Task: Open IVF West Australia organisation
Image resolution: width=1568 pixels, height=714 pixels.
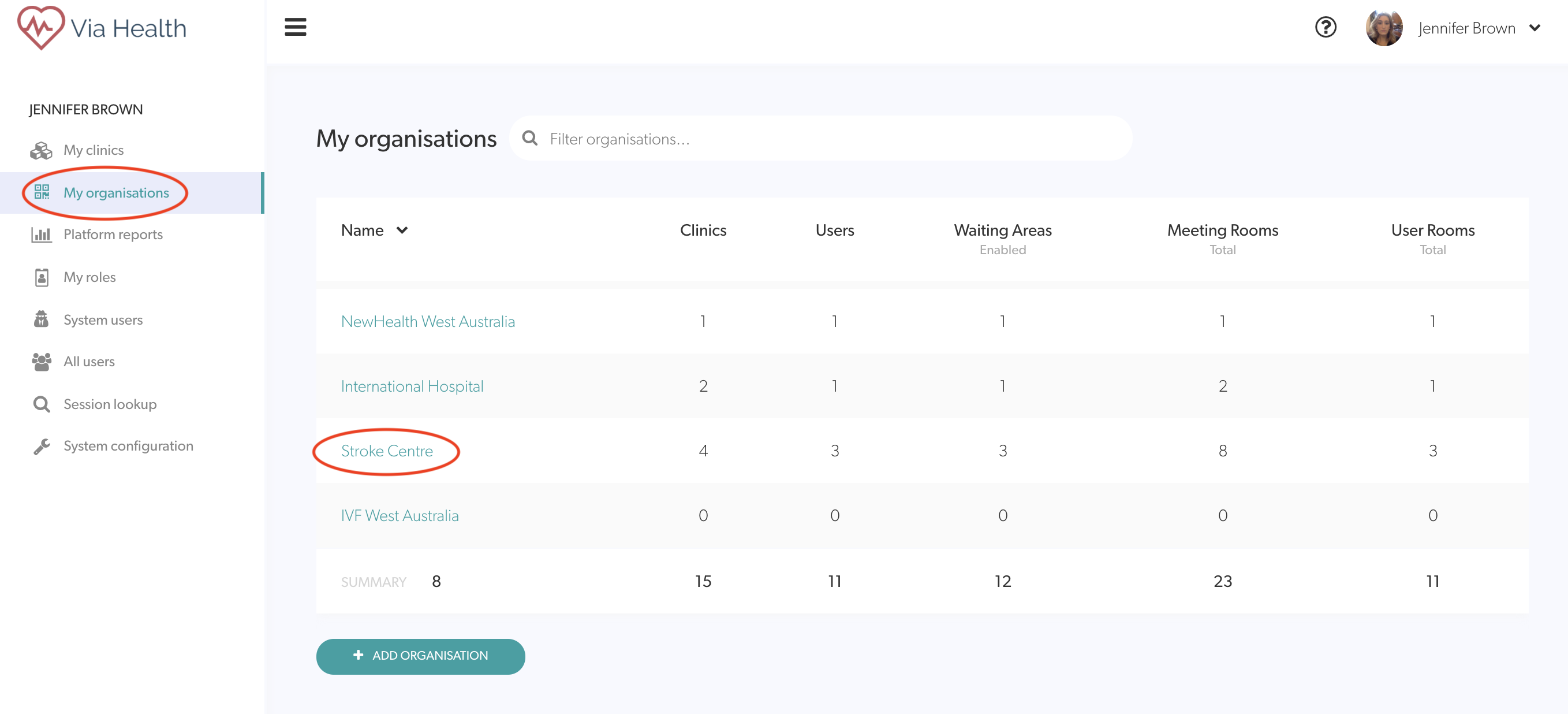Action: click(x=400, y=516)
